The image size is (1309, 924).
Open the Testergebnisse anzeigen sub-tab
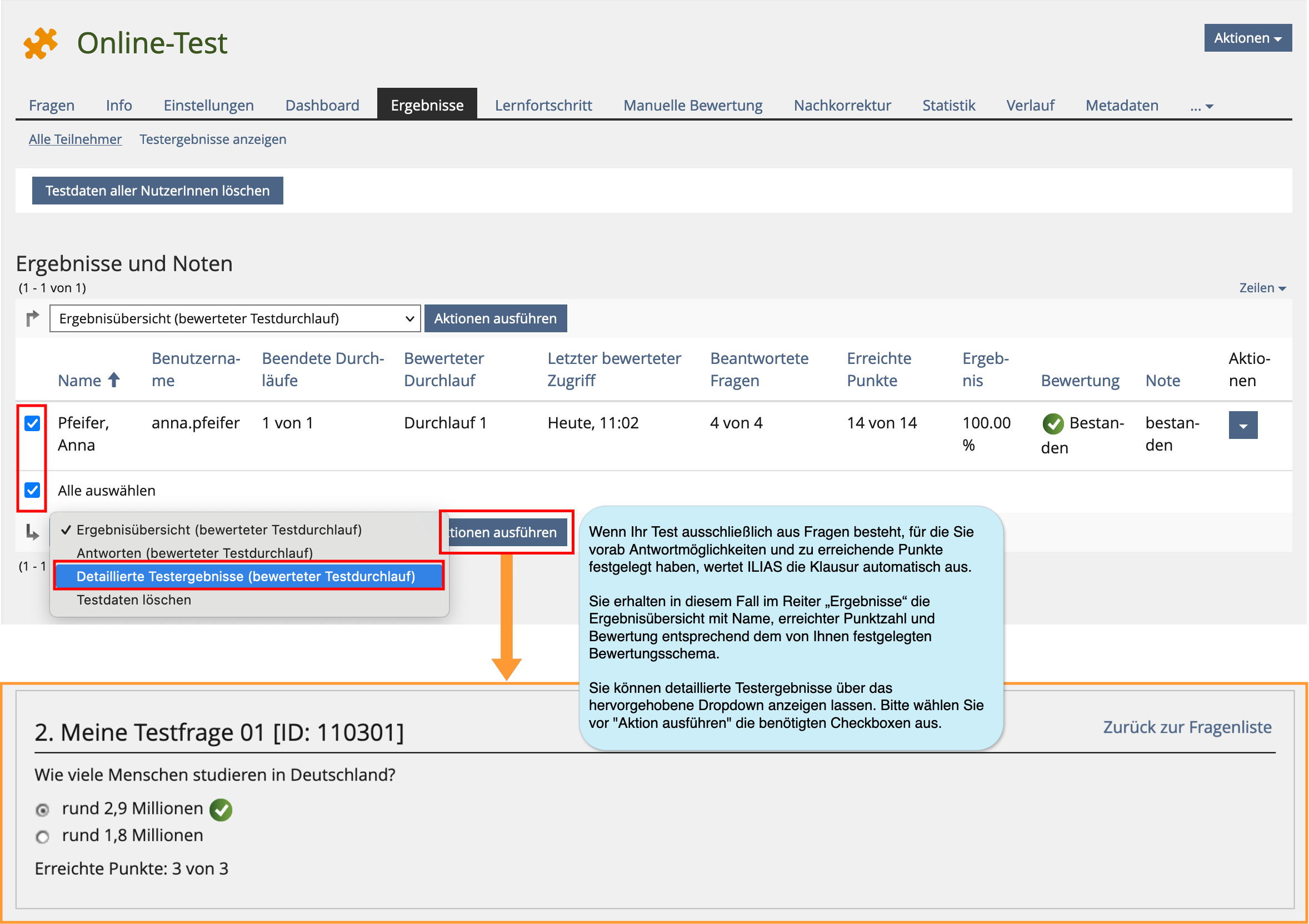[x=213, y=139]
